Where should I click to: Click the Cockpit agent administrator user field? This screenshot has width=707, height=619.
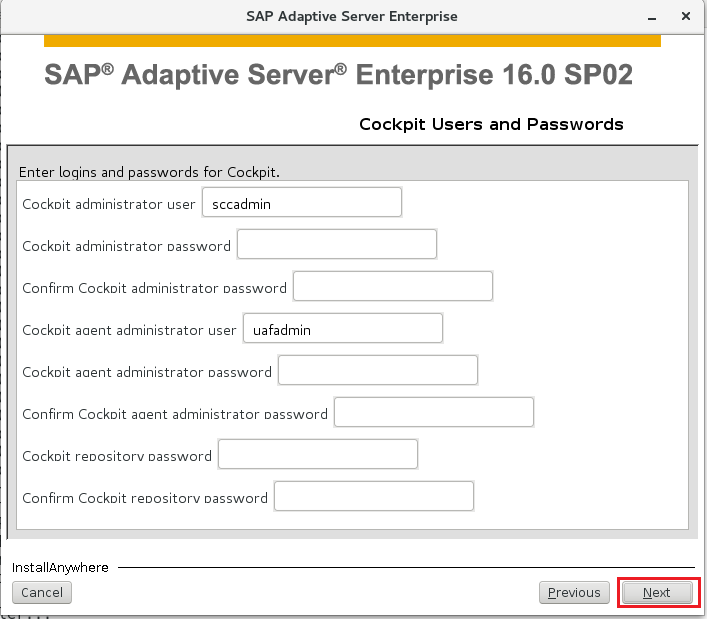pos(343,328)
